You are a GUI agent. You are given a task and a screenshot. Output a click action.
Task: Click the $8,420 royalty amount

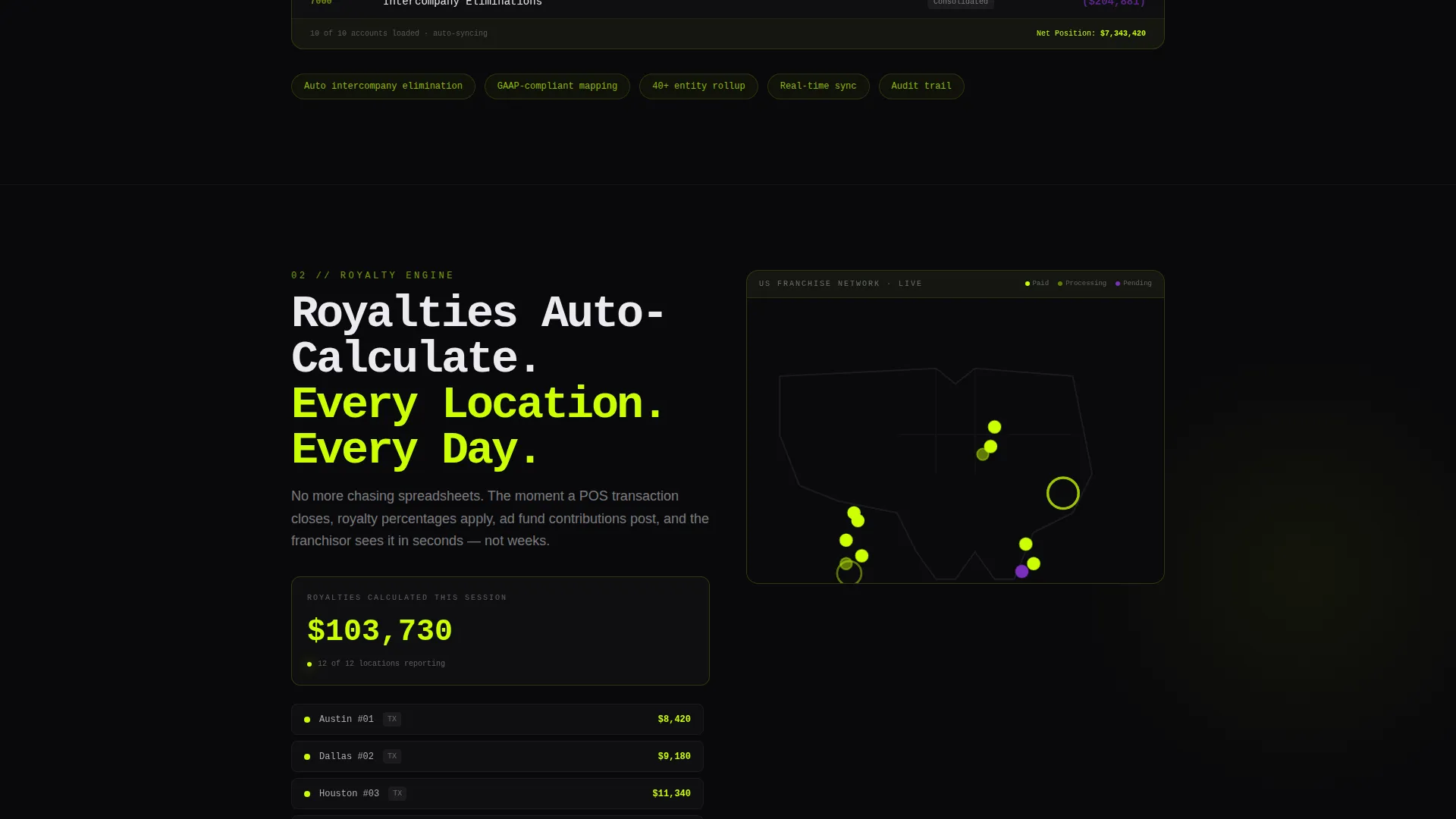pos(674,719)
